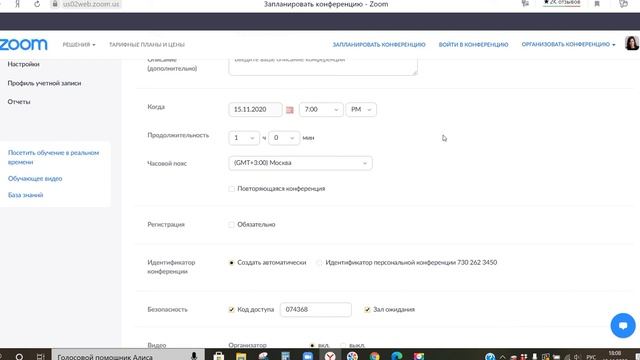
Task: Click the Alice microphone icon in taskbar
Action: [194, 356]
